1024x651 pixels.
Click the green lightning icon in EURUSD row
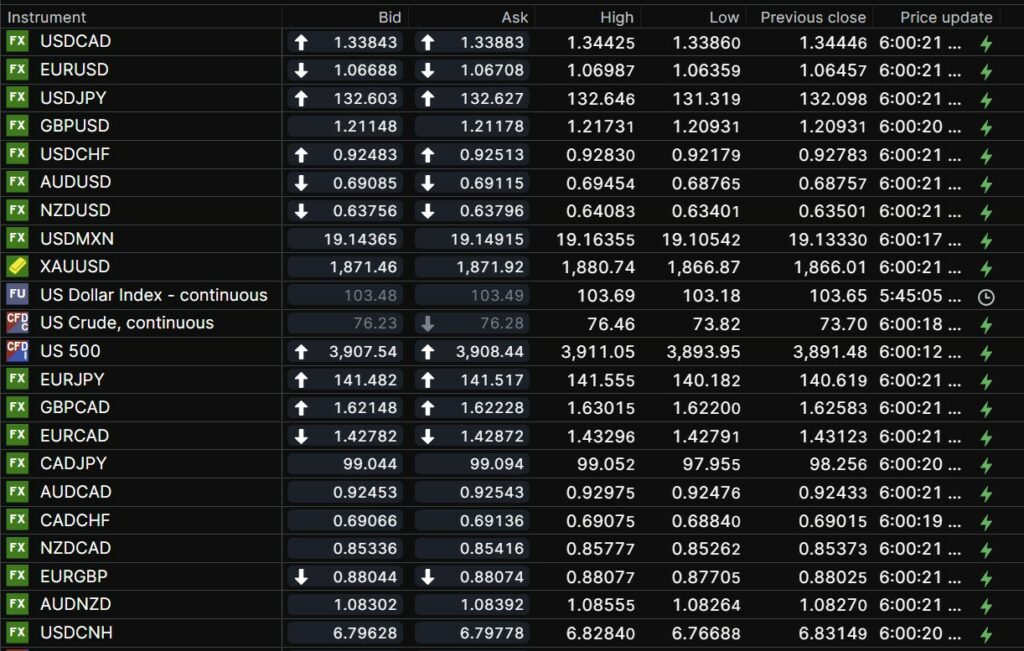(986, 71)
